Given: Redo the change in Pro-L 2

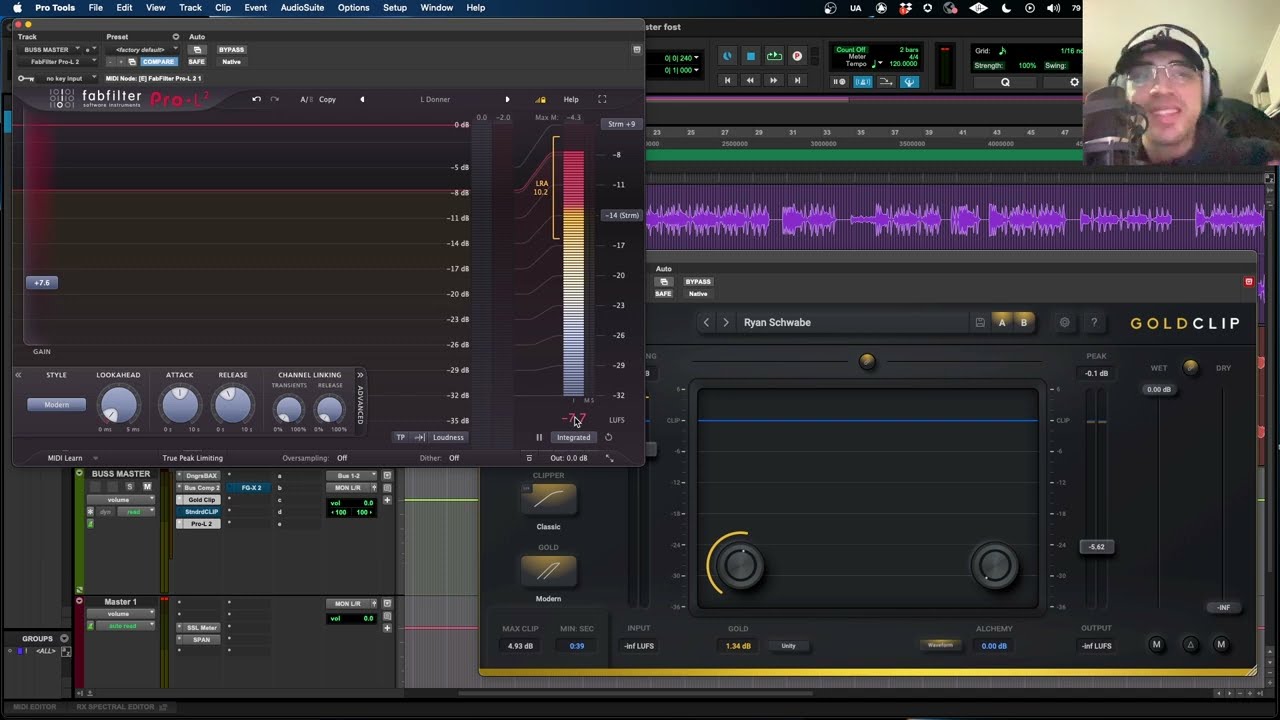Looking at the screenshot, I should pyautogui.click(x=275, y=99).
